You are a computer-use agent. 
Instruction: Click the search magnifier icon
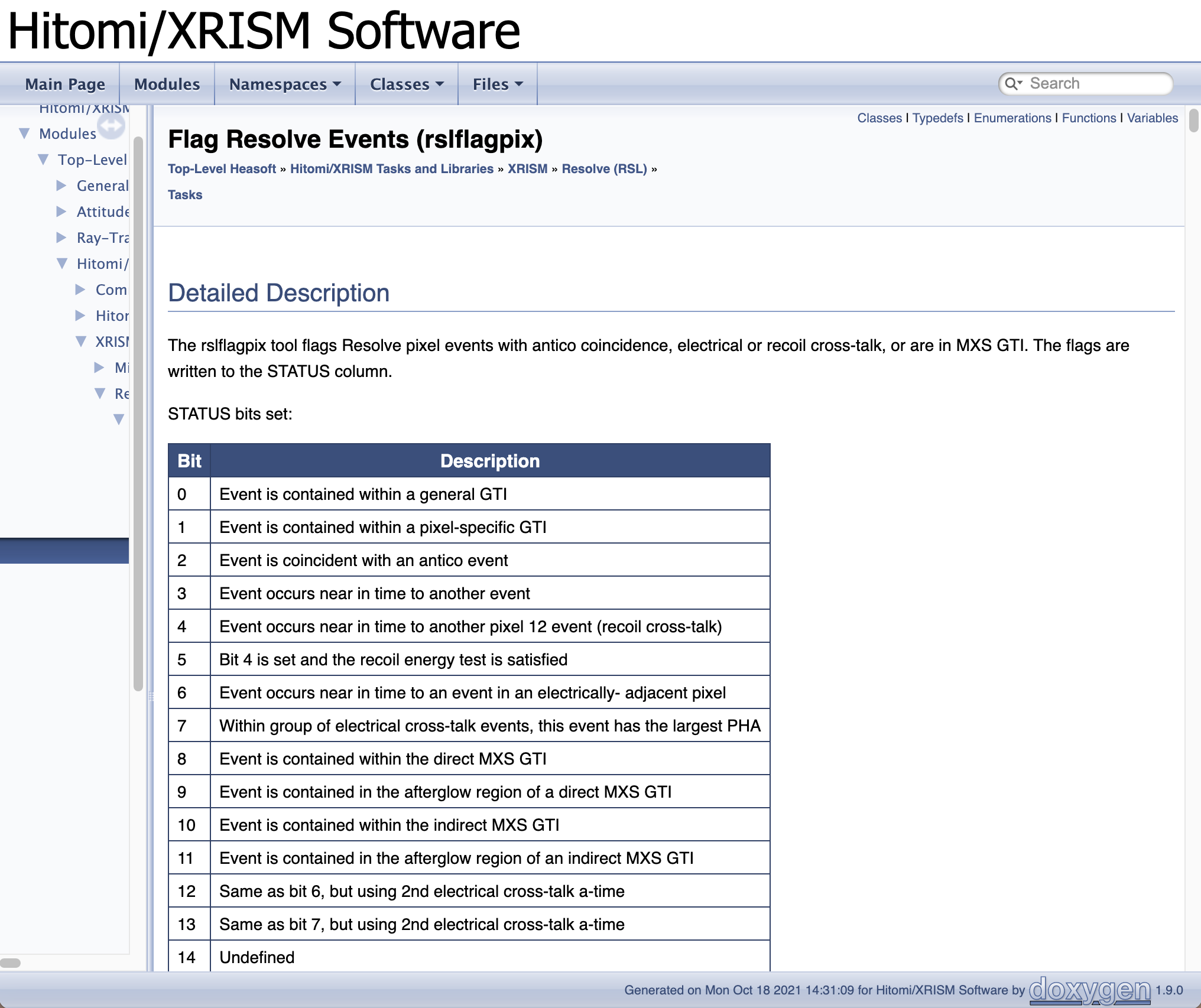[x=1012, y=84]
